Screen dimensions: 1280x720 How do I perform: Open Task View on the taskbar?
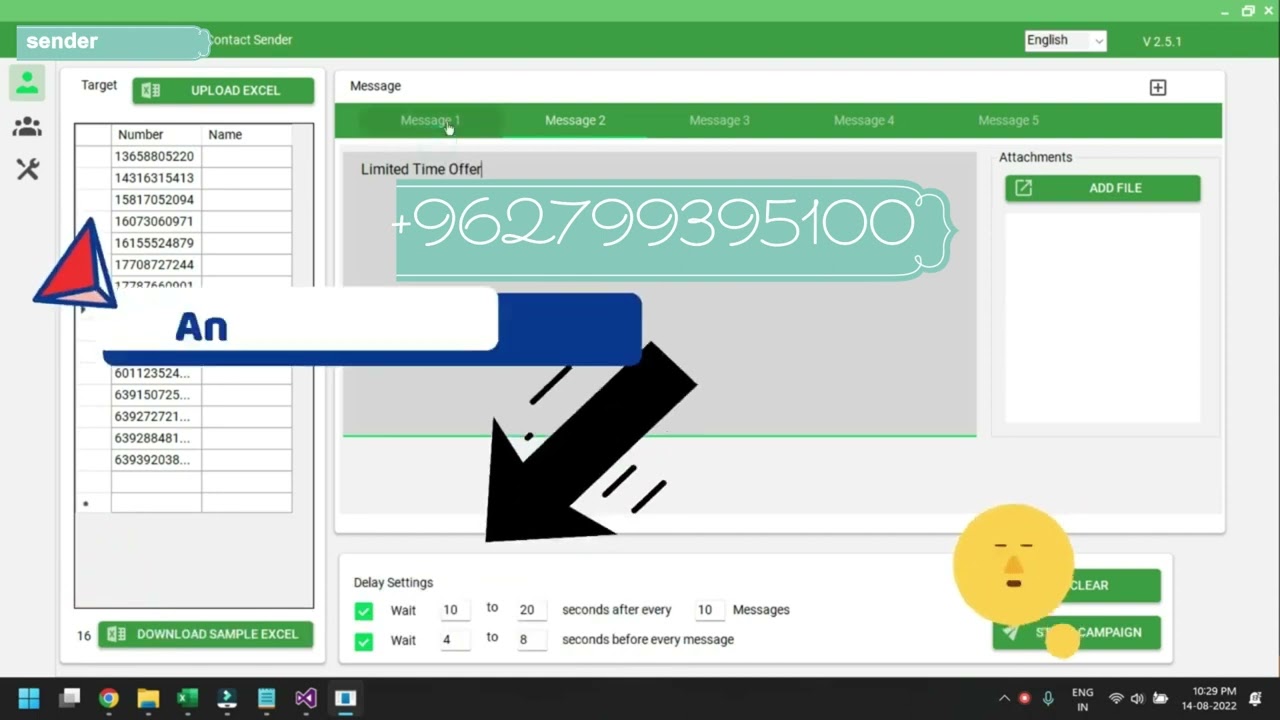[69, 698]
